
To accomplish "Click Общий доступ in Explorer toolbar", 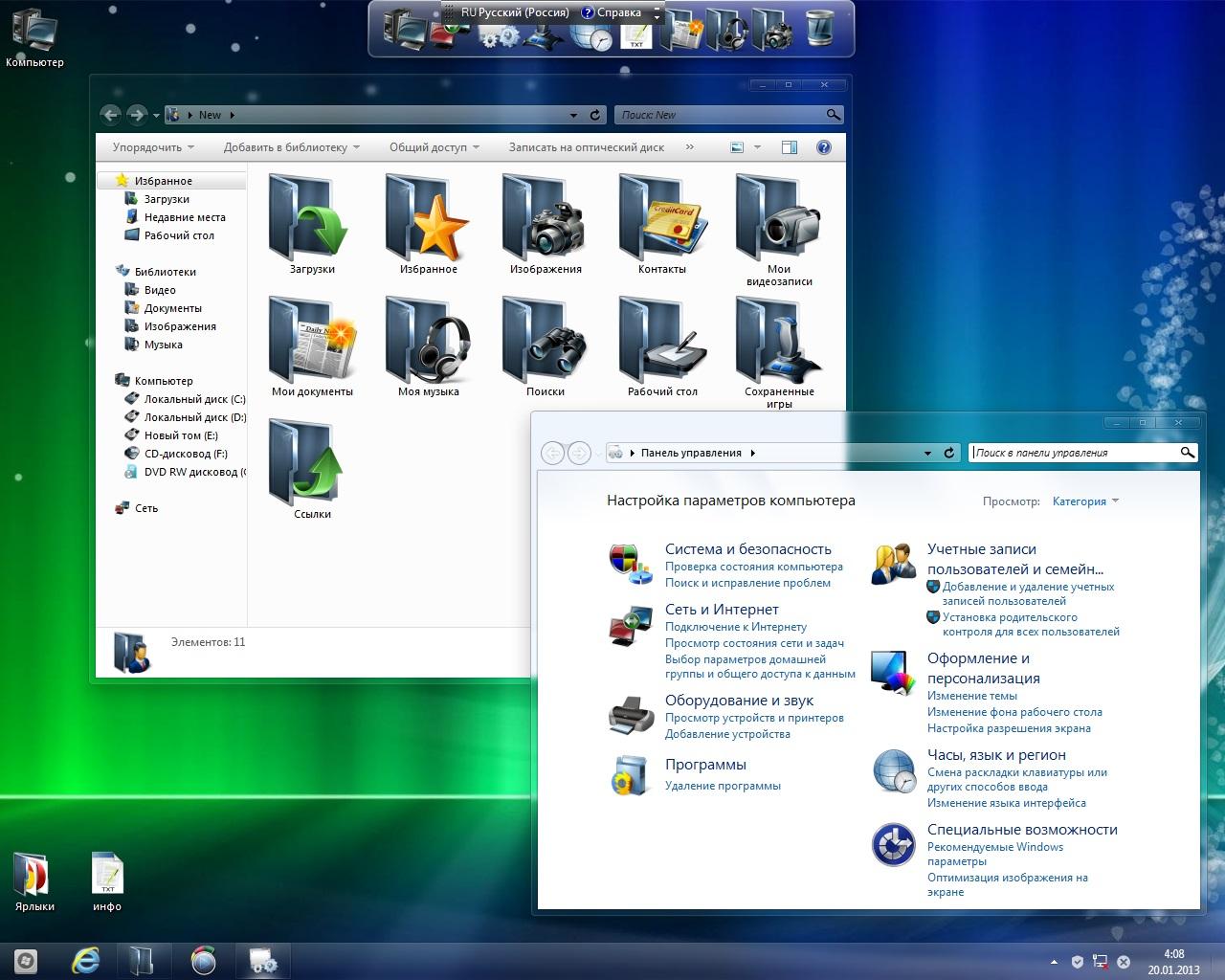I will (434, 147).
